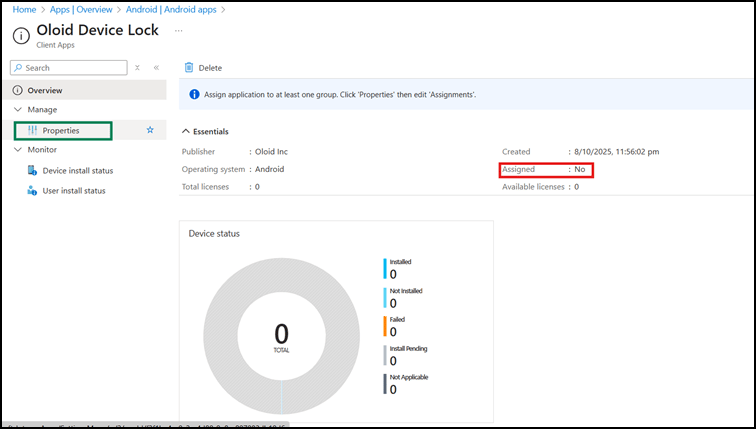The height and width of the screenshot is (429, 756).
Task: Open the ellipsis more-options menu in the title
Action: coord(179,31)
